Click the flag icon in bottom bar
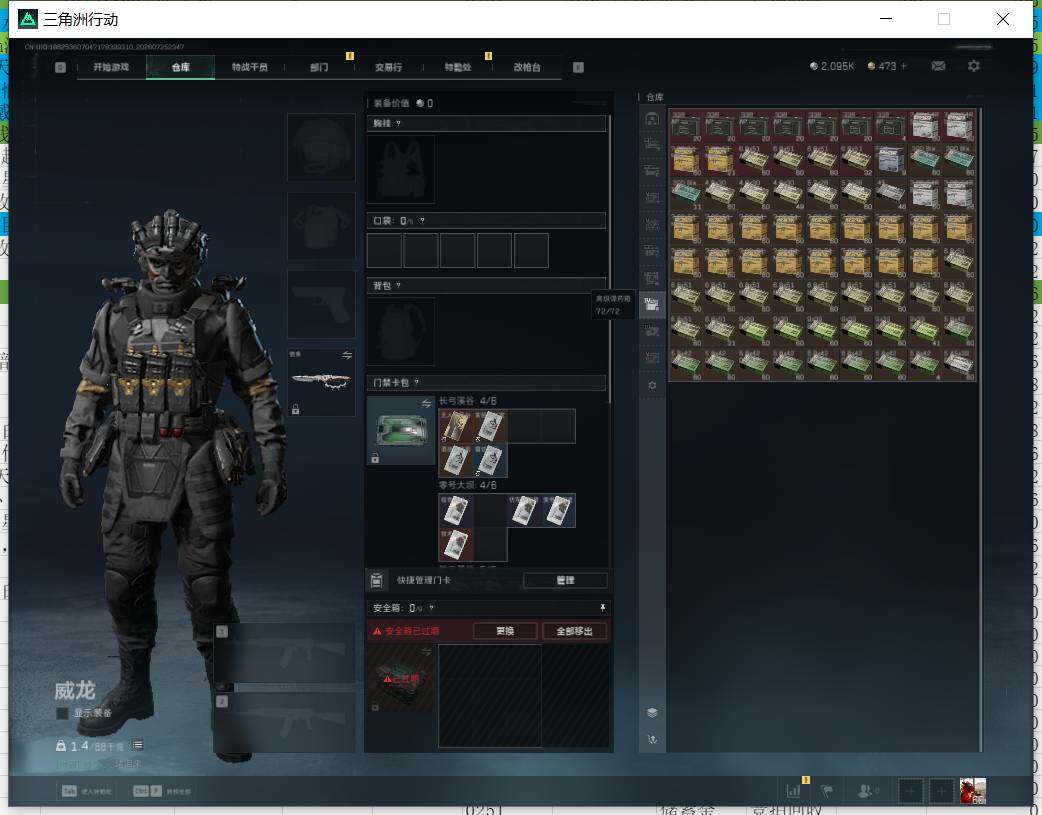Image resolution: width=1042 pixels, height=815 pixels. 827,791
